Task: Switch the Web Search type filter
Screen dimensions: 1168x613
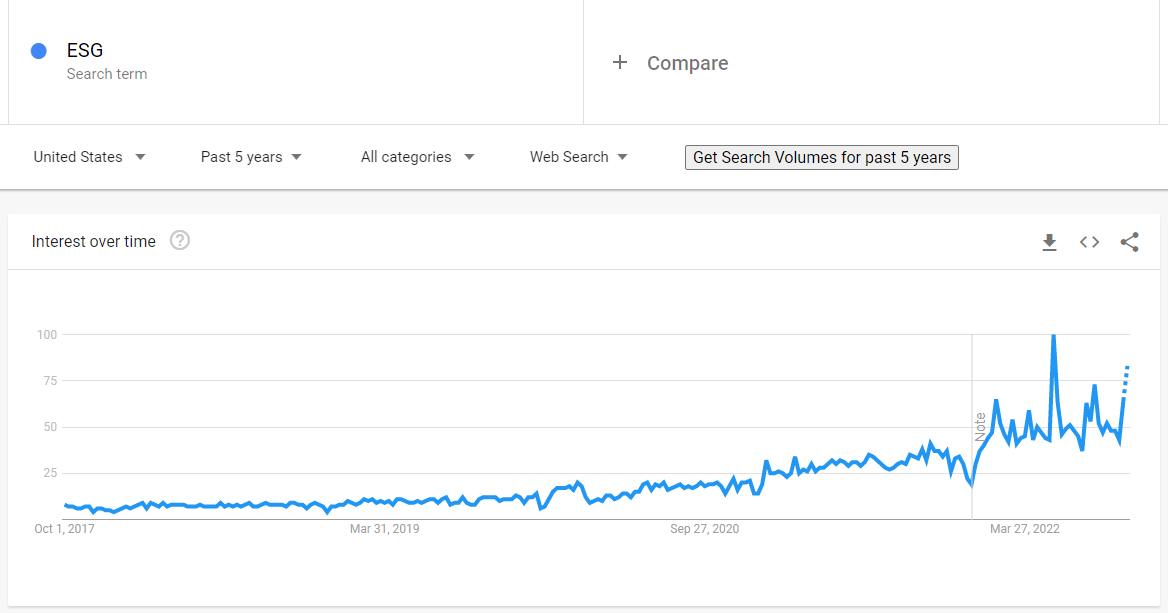Action: click(x=569, y=157)
